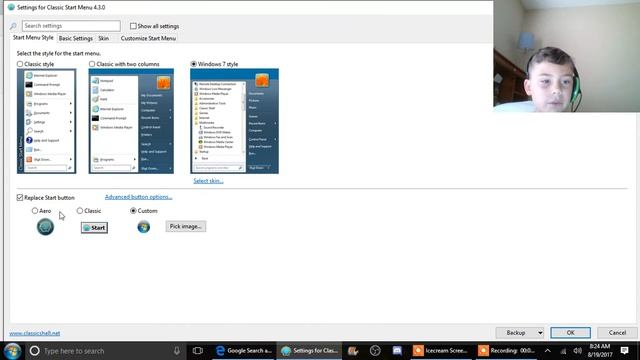Open the Icecream Screen Recorder taskbar button
The image size is (640, 360).
tap(440, 351)
